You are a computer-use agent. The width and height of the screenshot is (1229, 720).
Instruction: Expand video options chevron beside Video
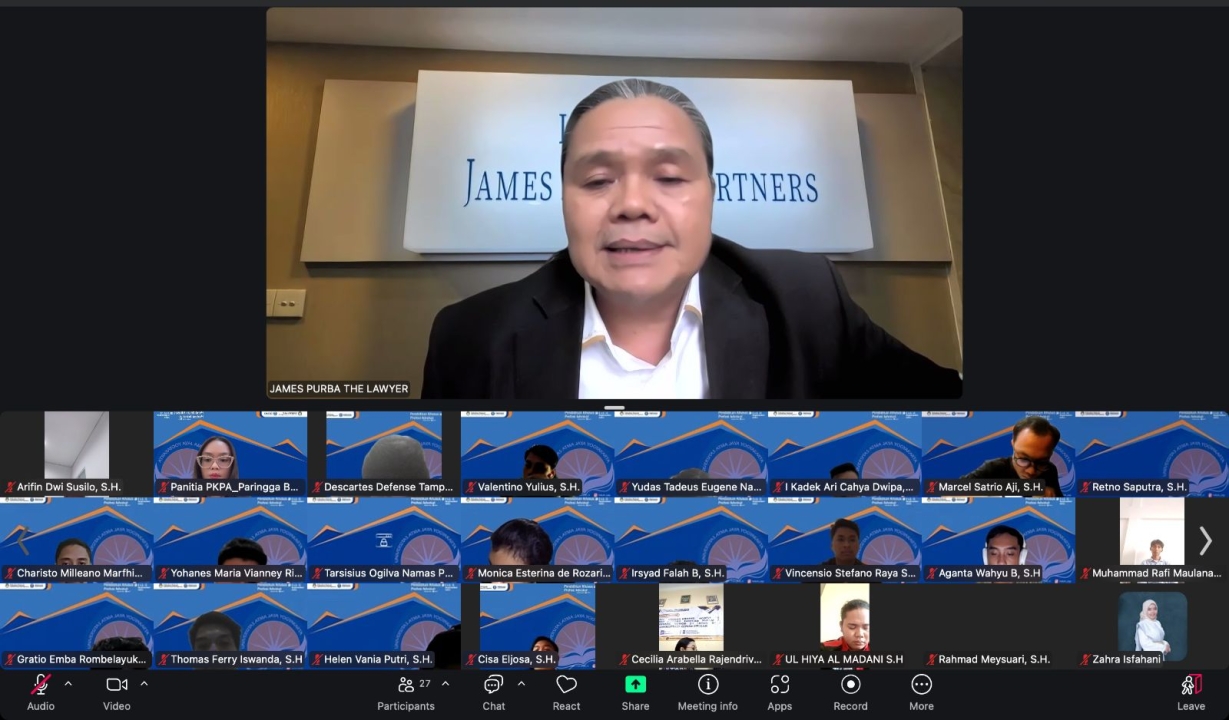[144, 684]
